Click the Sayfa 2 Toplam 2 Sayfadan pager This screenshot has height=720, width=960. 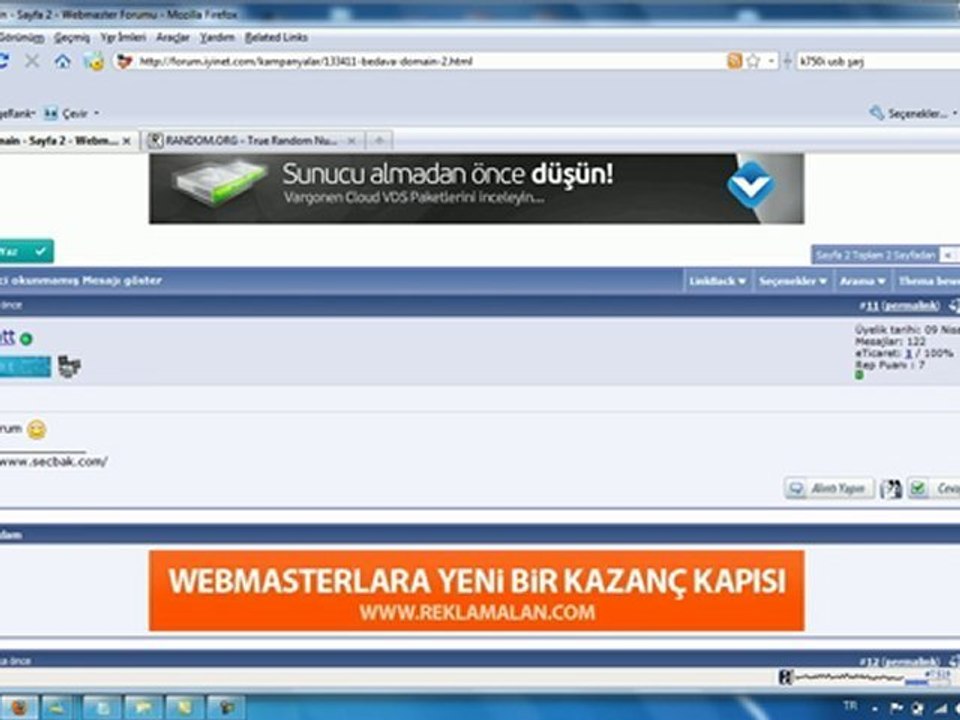[876, 255]
